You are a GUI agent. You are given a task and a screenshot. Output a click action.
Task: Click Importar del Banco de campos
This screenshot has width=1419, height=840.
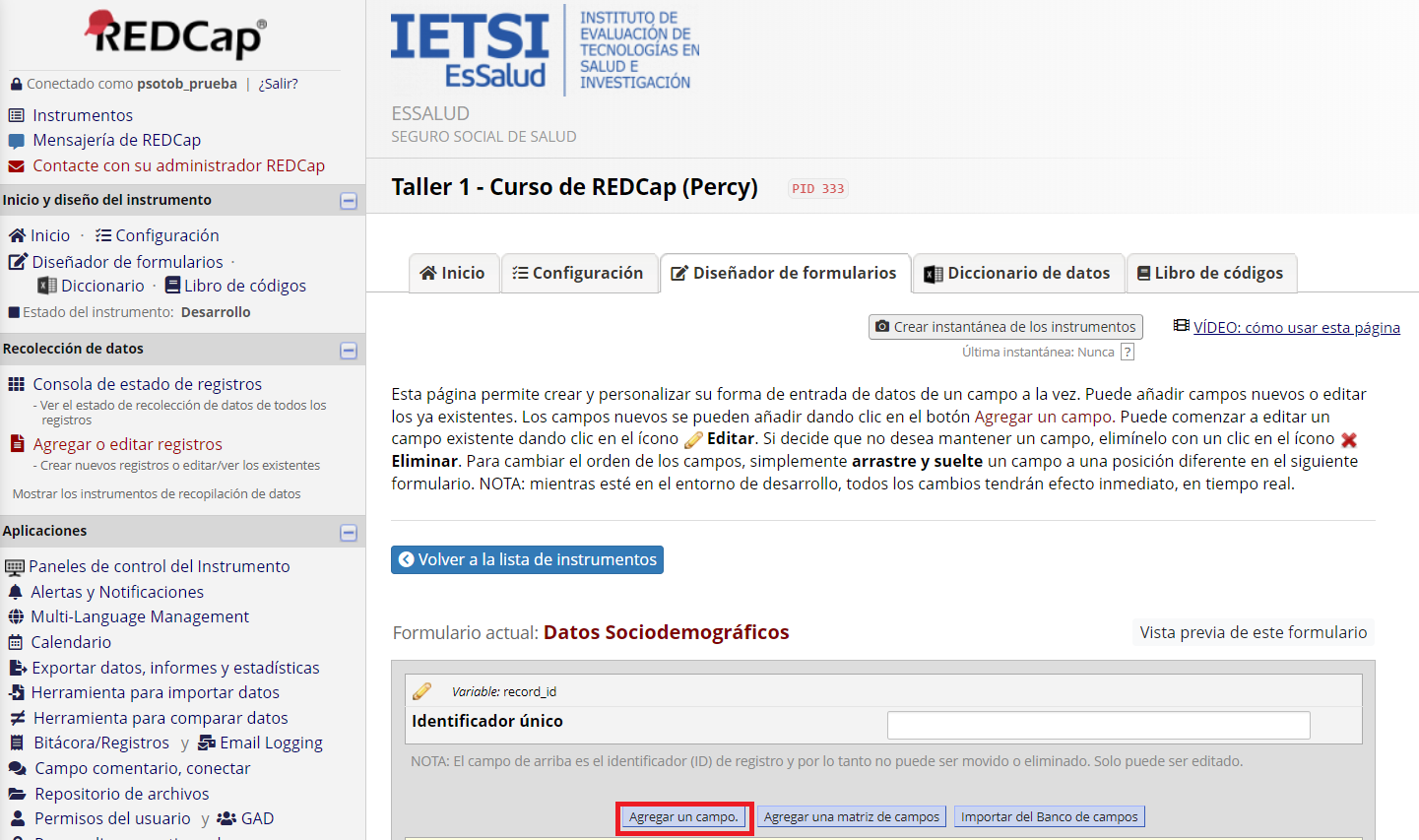coord(1050,816)
